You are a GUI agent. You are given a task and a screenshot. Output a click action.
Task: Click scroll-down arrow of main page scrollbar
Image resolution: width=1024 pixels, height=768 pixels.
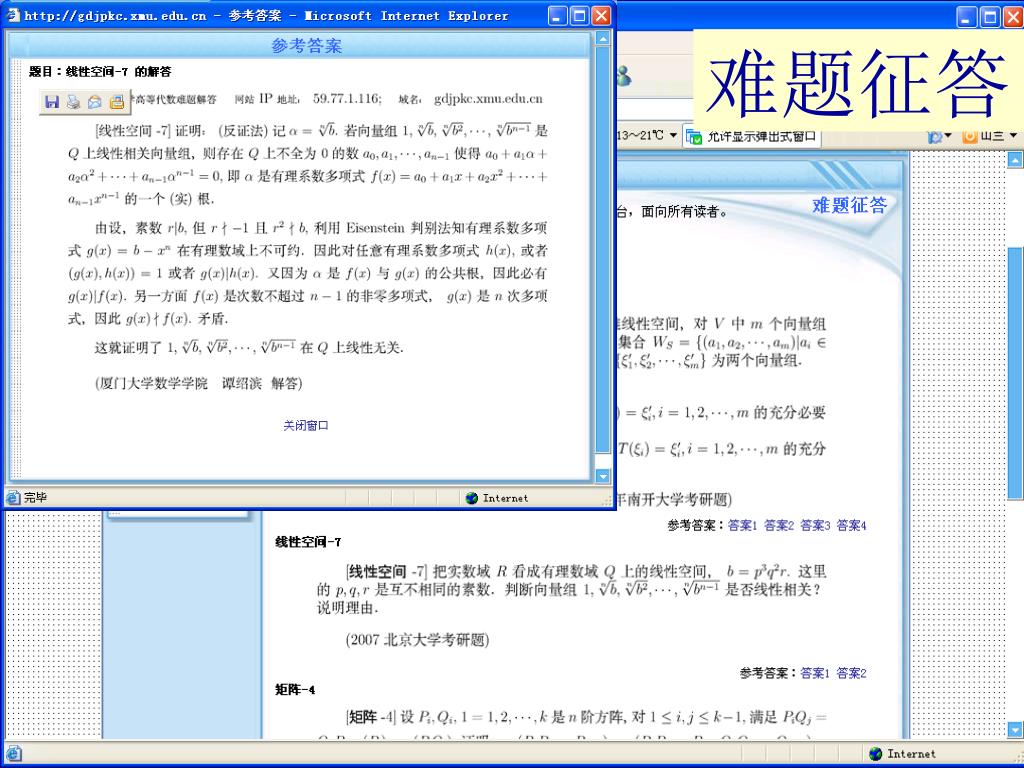(x=1015, y=729)
